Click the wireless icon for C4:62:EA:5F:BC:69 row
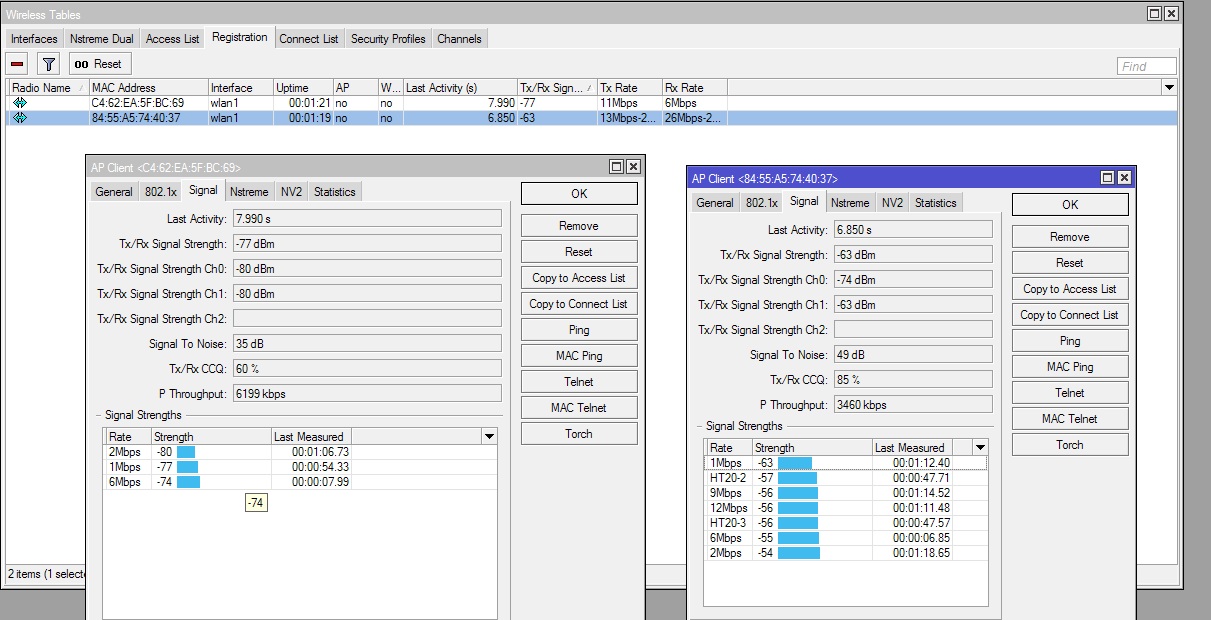The height and width of the screenshot is (620, 1211). coord(20,103)
